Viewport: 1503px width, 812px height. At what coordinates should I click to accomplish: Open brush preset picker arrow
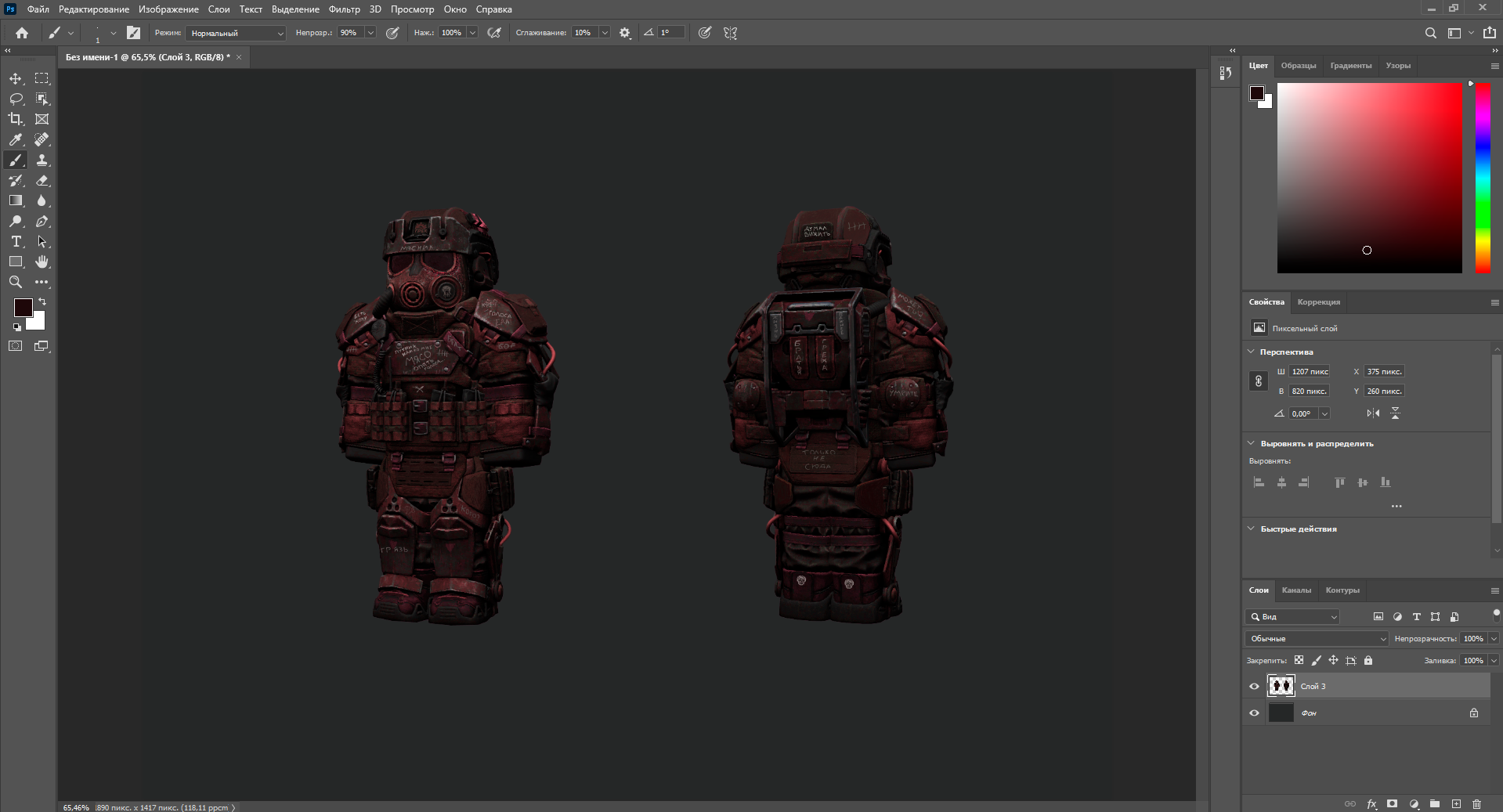tap(113, 33)
